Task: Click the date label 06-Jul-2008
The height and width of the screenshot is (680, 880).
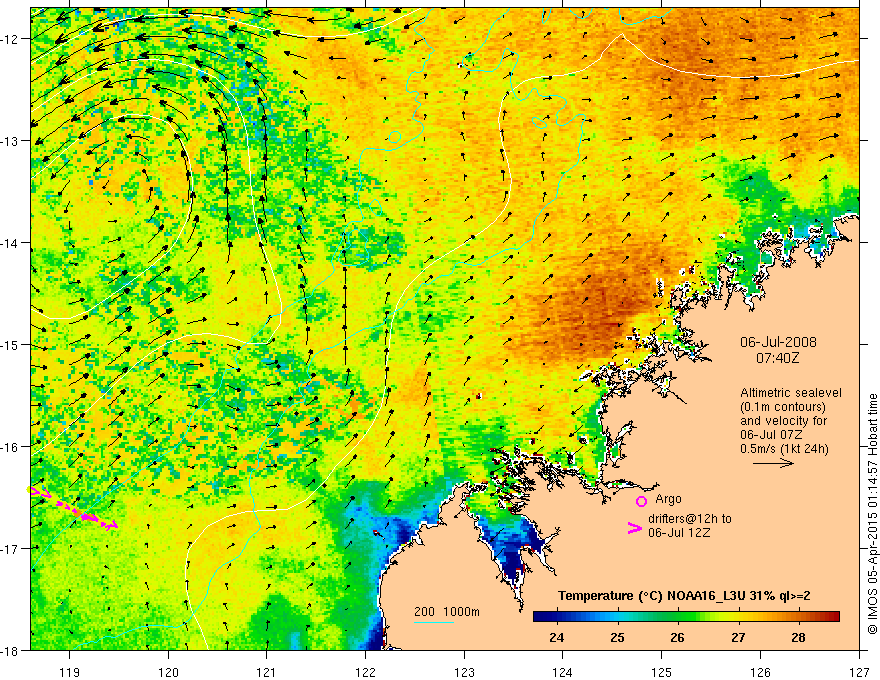Action: coord(778,342)
